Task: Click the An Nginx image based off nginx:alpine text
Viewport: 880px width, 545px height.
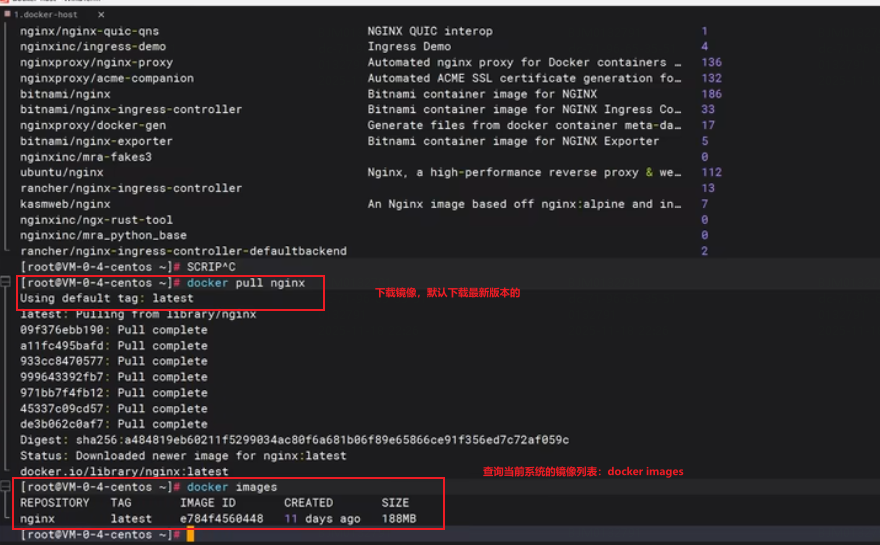Action: point(524,204)
